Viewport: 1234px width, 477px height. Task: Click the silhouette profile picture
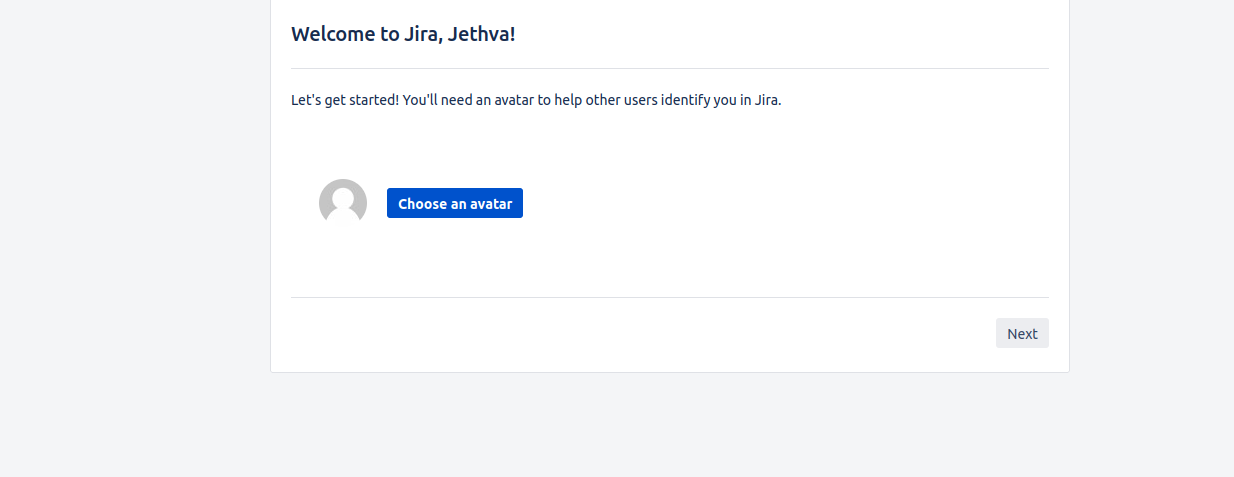[x=343, y=203]
